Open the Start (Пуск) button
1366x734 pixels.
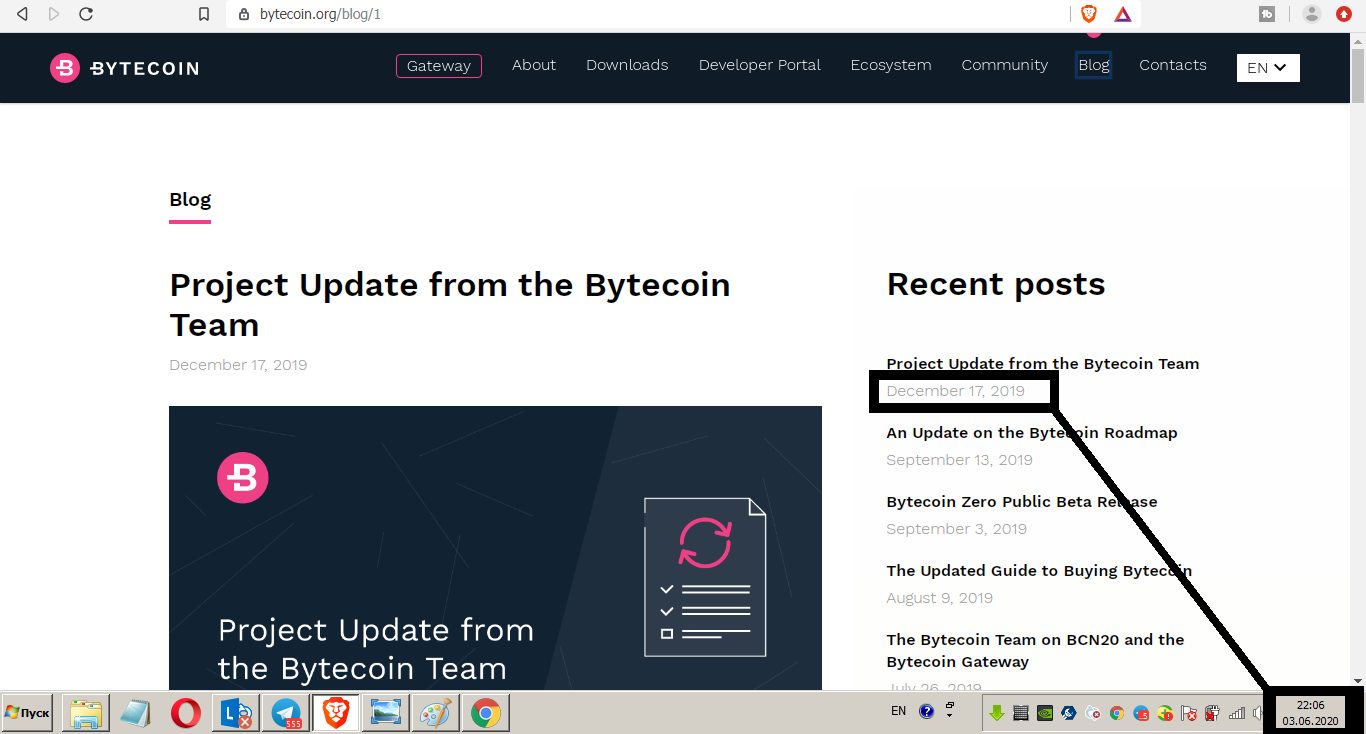[28, 713]
